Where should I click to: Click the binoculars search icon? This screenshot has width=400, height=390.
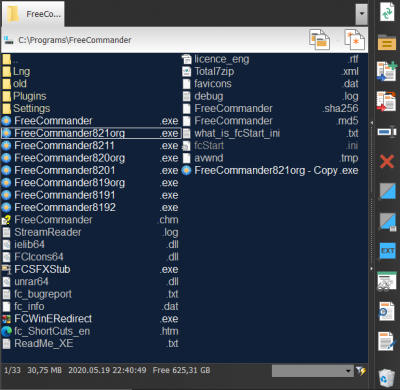387,282
